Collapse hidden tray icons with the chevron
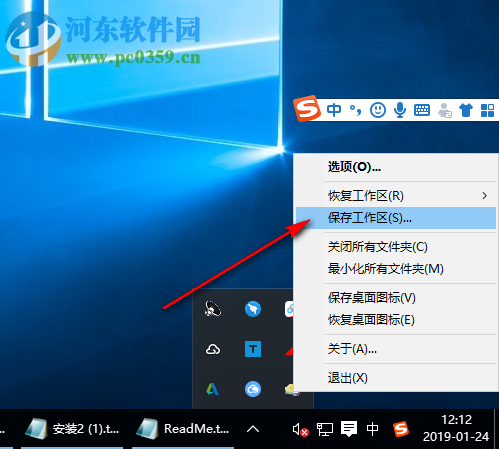Image resolution: width=499 pixels, height=449 pixels. pyautogui.click(x=253, y=429)
